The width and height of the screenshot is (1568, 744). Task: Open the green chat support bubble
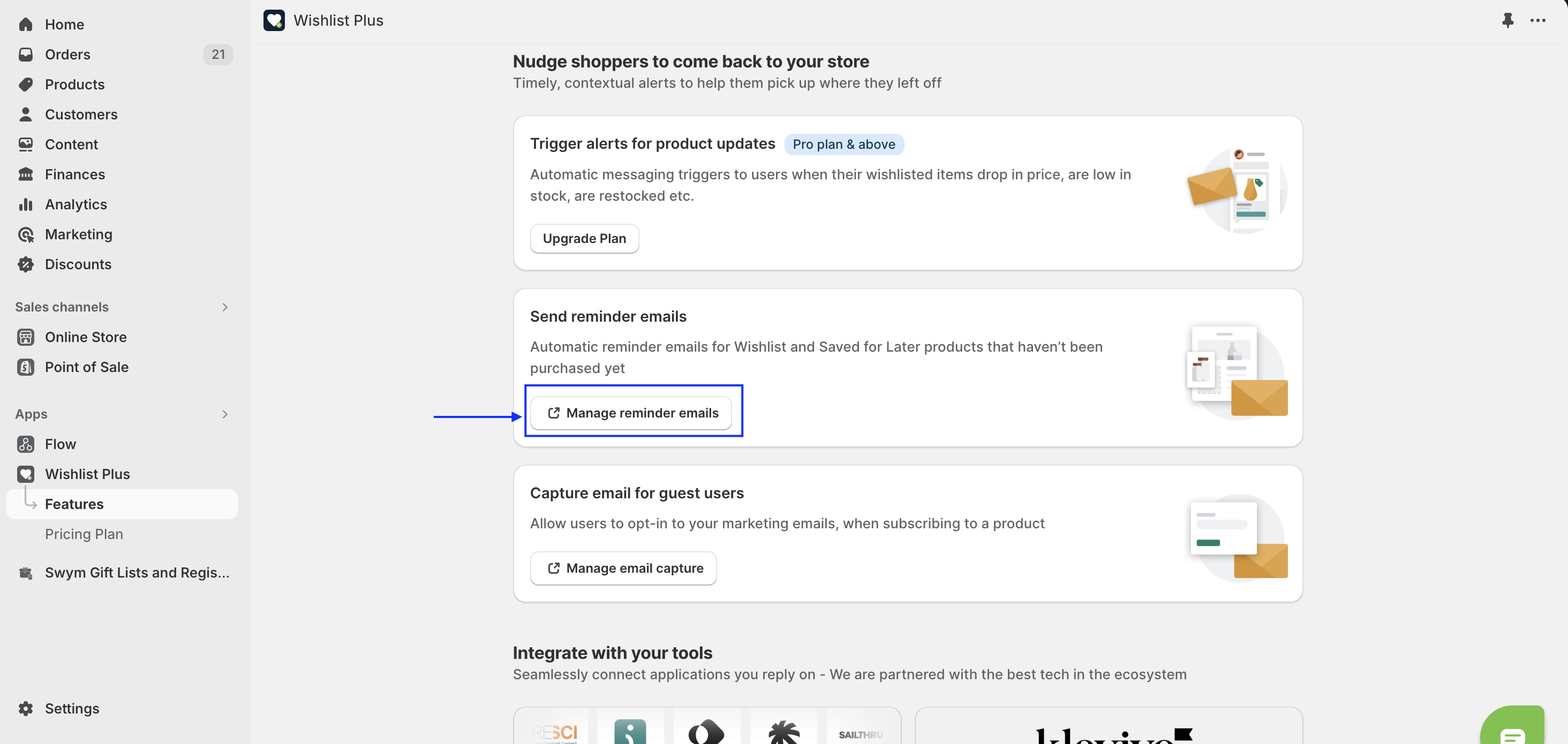pyautogui.click(x=1513, y=730)
